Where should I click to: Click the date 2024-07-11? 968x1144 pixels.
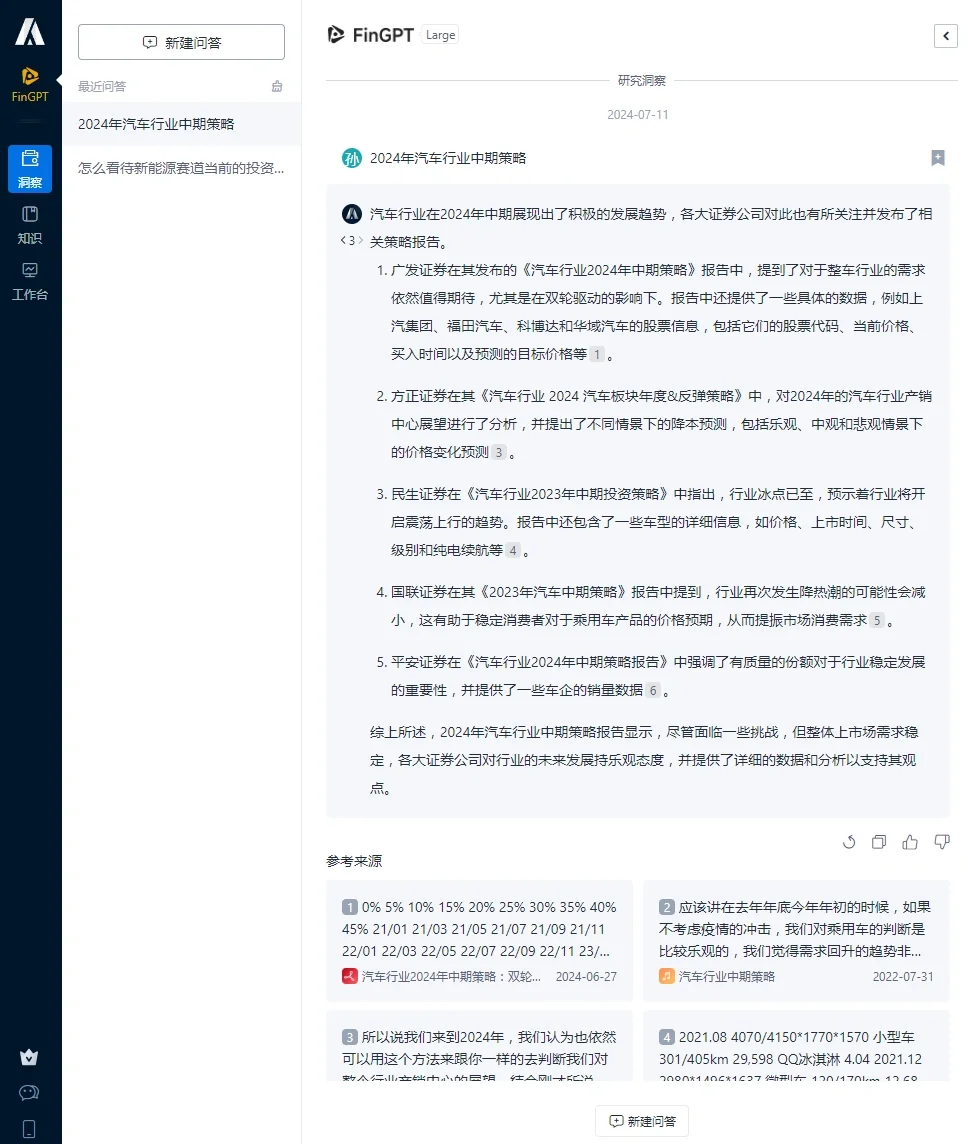pyautogui.click(x=638, y=115)
